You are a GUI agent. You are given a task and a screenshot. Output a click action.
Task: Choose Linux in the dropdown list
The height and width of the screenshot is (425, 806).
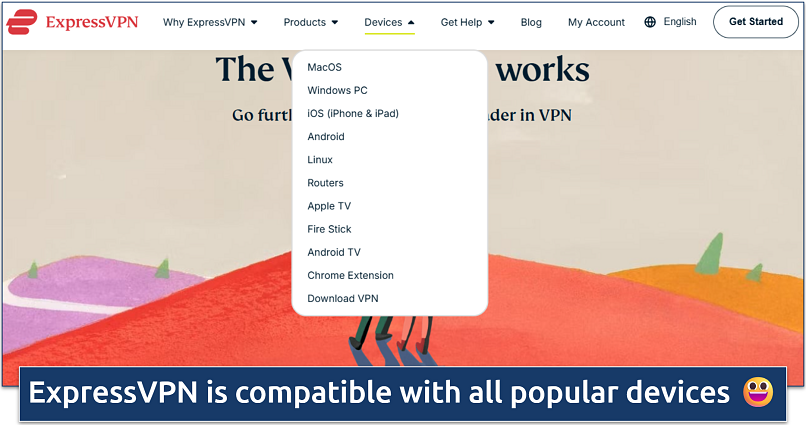(320, 159)
